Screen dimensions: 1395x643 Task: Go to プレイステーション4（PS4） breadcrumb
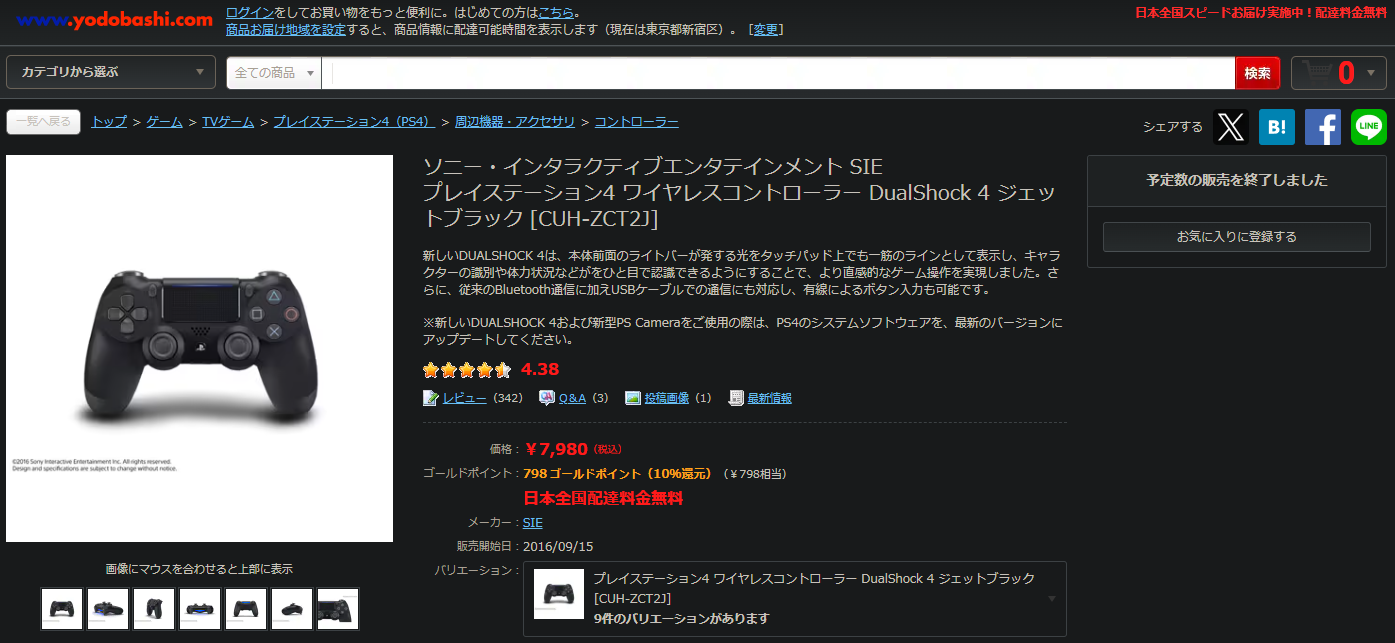coord(354,121)
